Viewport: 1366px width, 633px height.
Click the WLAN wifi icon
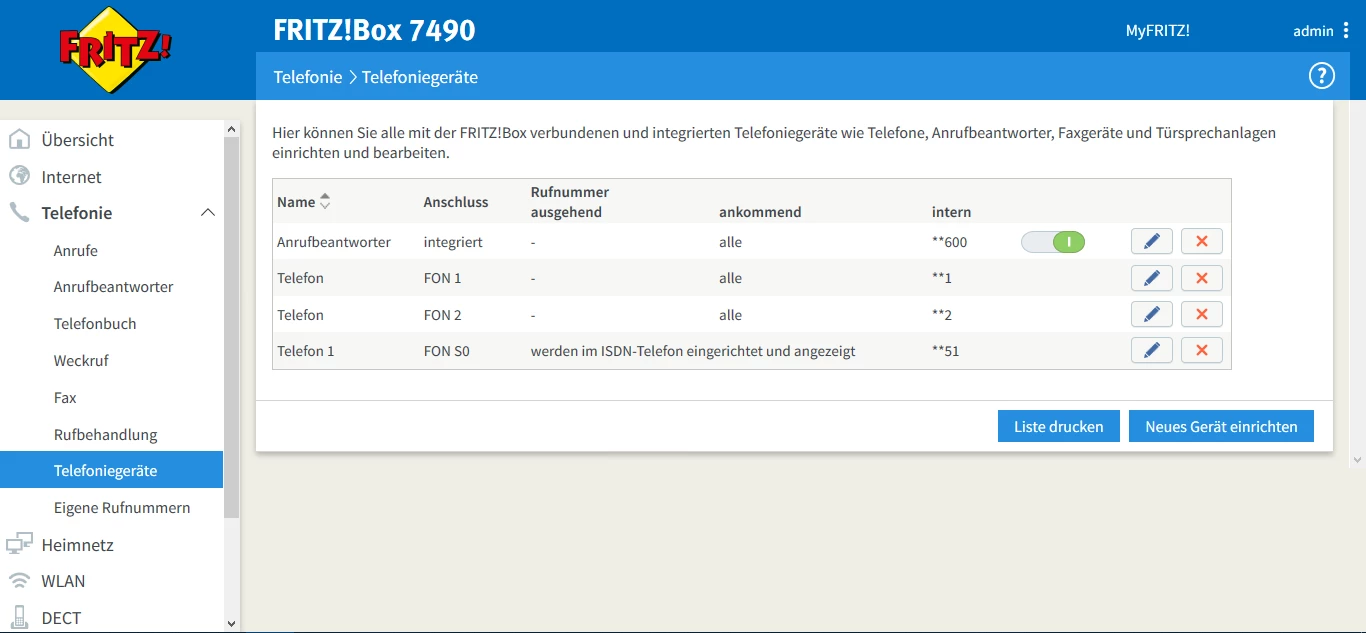(19, 580)
